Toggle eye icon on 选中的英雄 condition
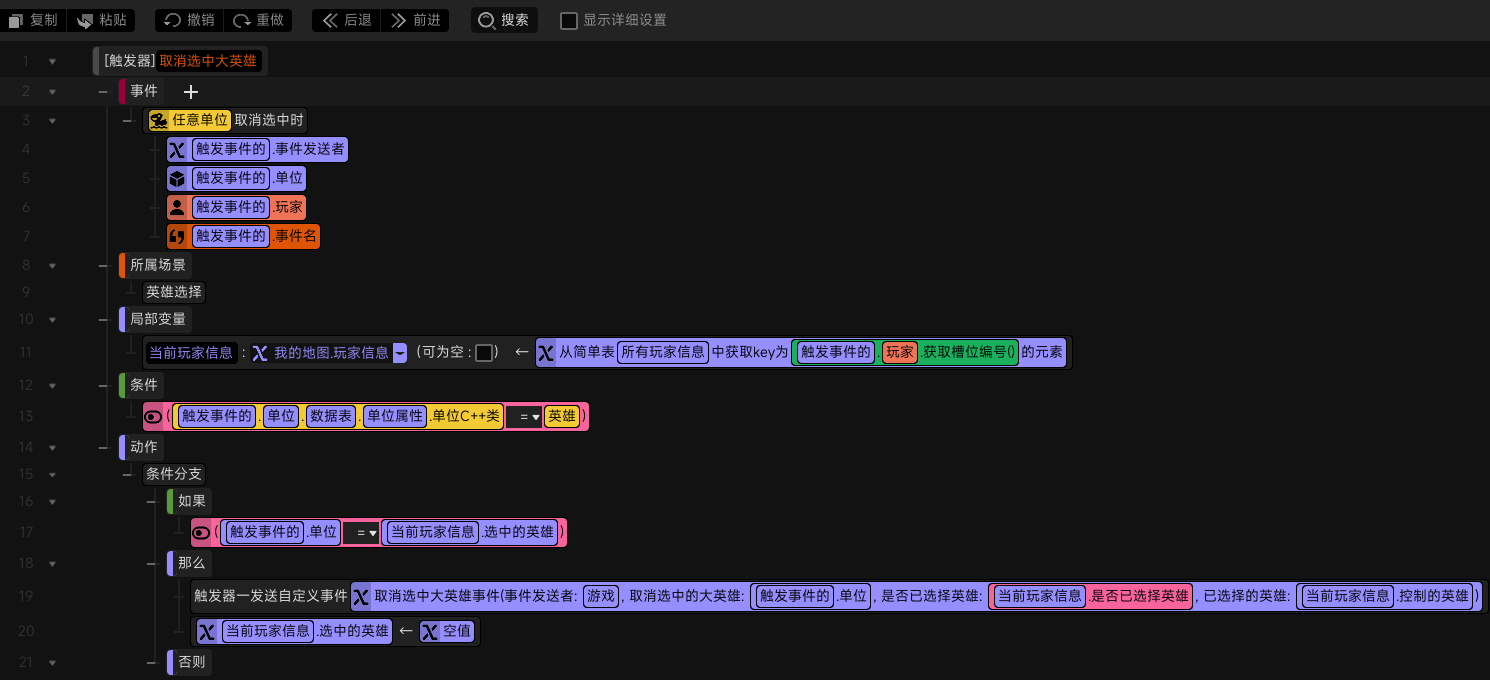Screen dimensions: 1490x680 (x=201, y=532)
